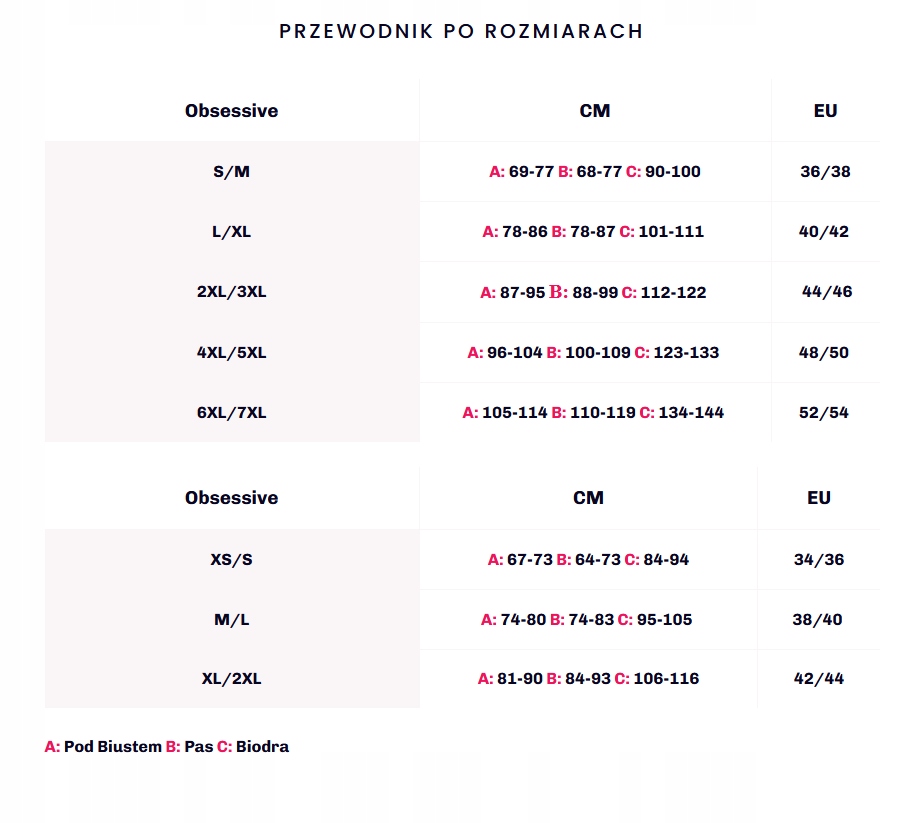This screenshot has width=917, height=823.
Task: Click the EU 44/46 value
Action: pyautogui.click(x=827, y=293)
